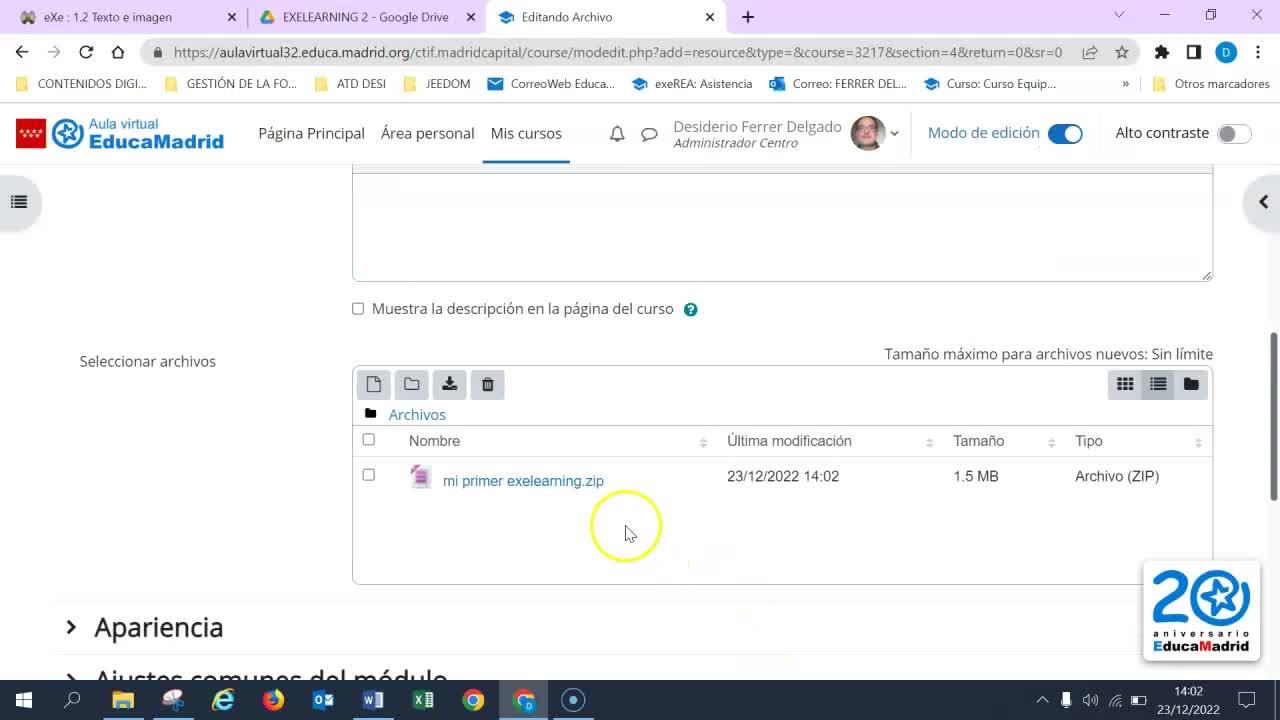Open the Mis cursos menu item
Image resolution: width=1280 pixels, height=720 pixels.
coord(526,133)
